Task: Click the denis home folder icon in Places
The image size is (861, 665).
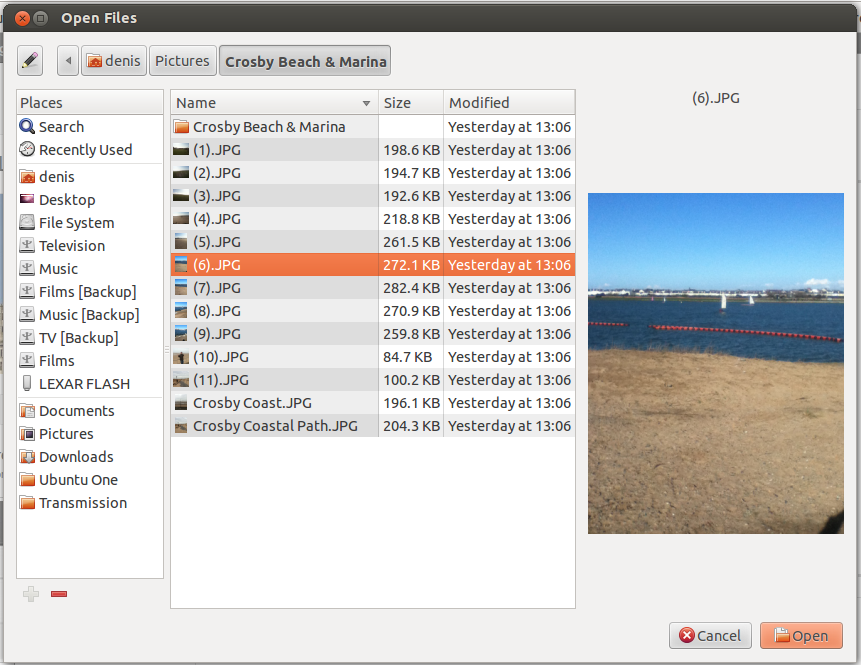Action: (x=27, y=177)
